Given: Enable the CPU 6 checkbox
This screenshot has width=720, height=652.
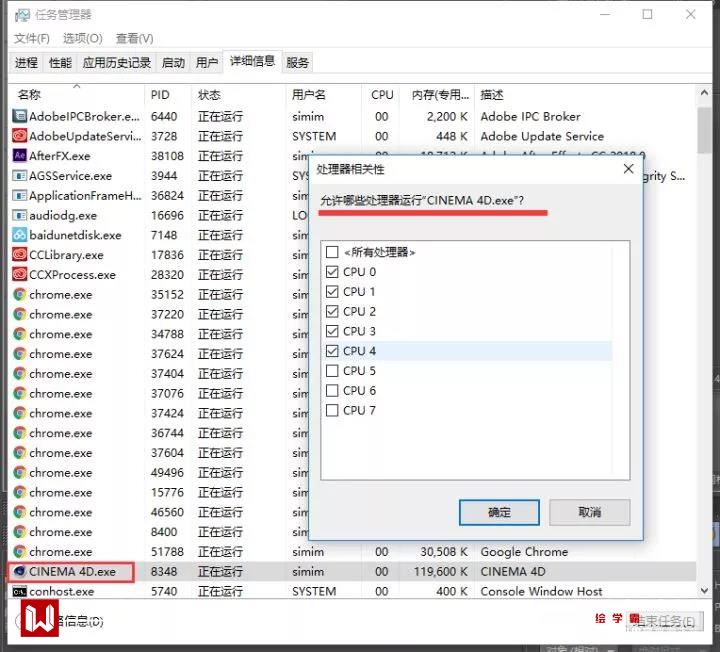Looking at the screenshot, I should click(x=332, y=390).
